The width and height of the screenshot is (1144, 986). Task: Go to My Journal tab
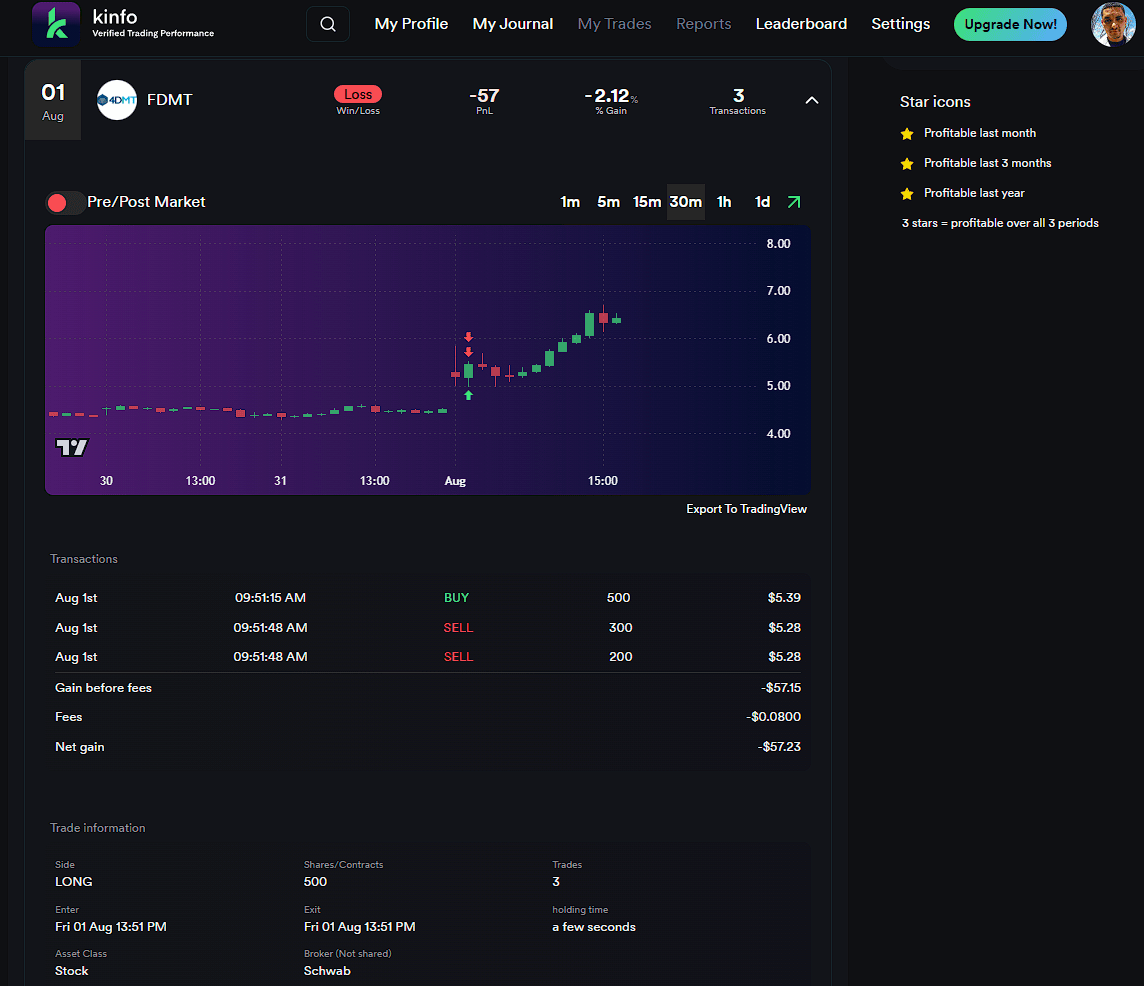point(512,24)
